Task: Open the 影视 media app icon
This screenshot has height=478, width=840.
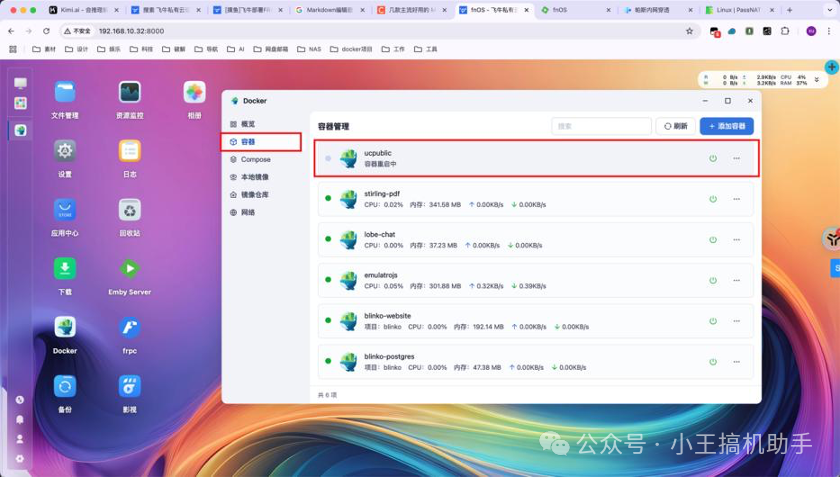Action: click(129, 386)
